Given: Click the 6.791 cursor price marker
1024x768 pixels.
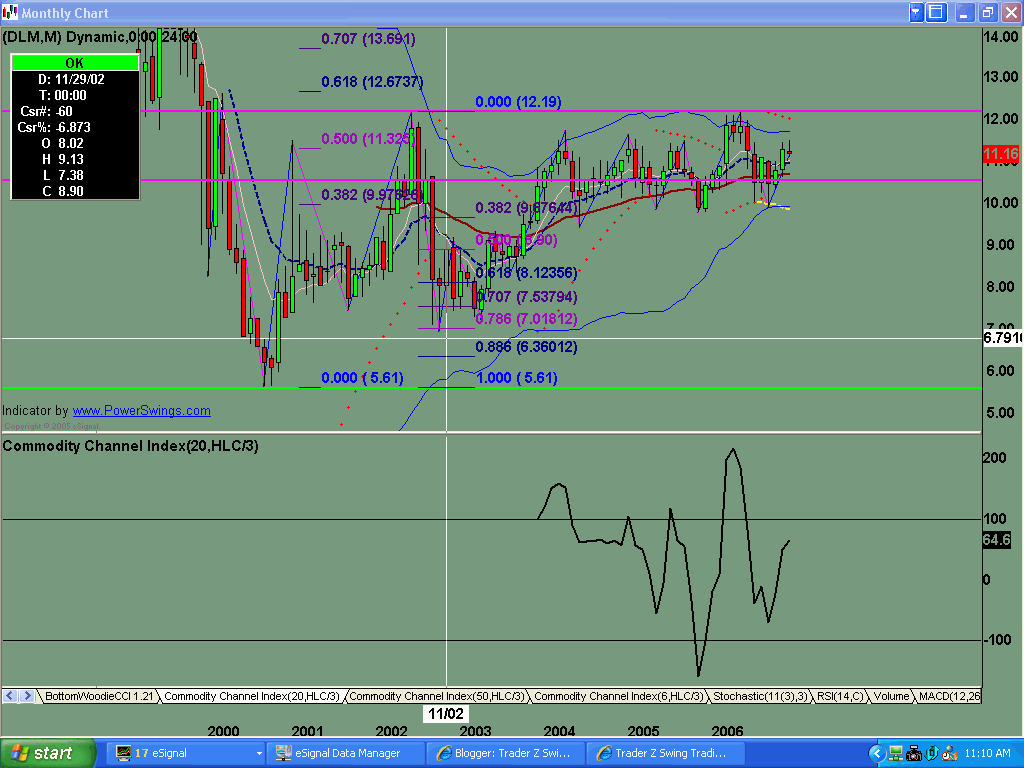Looking at the screenshot, I should tap(1002, 338).
